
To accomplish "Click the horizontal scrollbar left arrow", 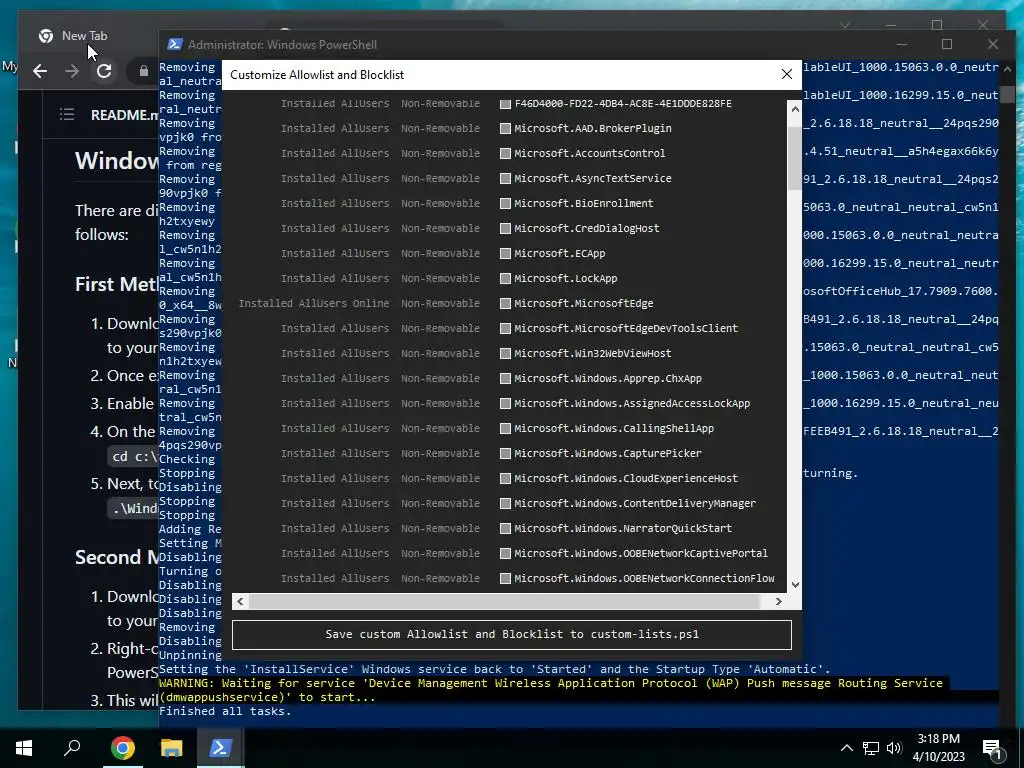I will [x=240, y=601].
